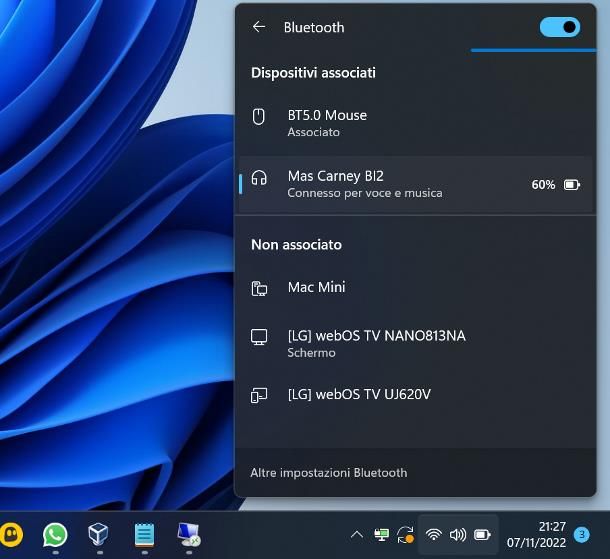Open the clock showing 21:27
Screen dimensions: 610x559
coord(536,535)
